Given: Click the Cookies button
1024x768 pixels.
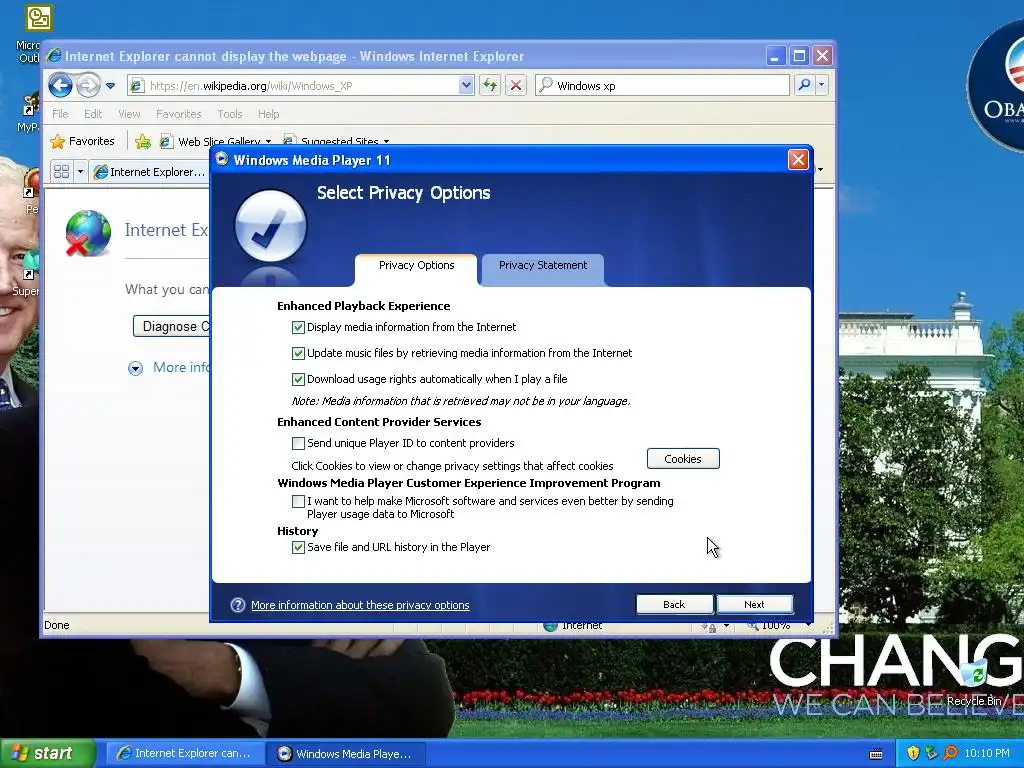Looking at the screenshot, I should (x=683, y=458).
